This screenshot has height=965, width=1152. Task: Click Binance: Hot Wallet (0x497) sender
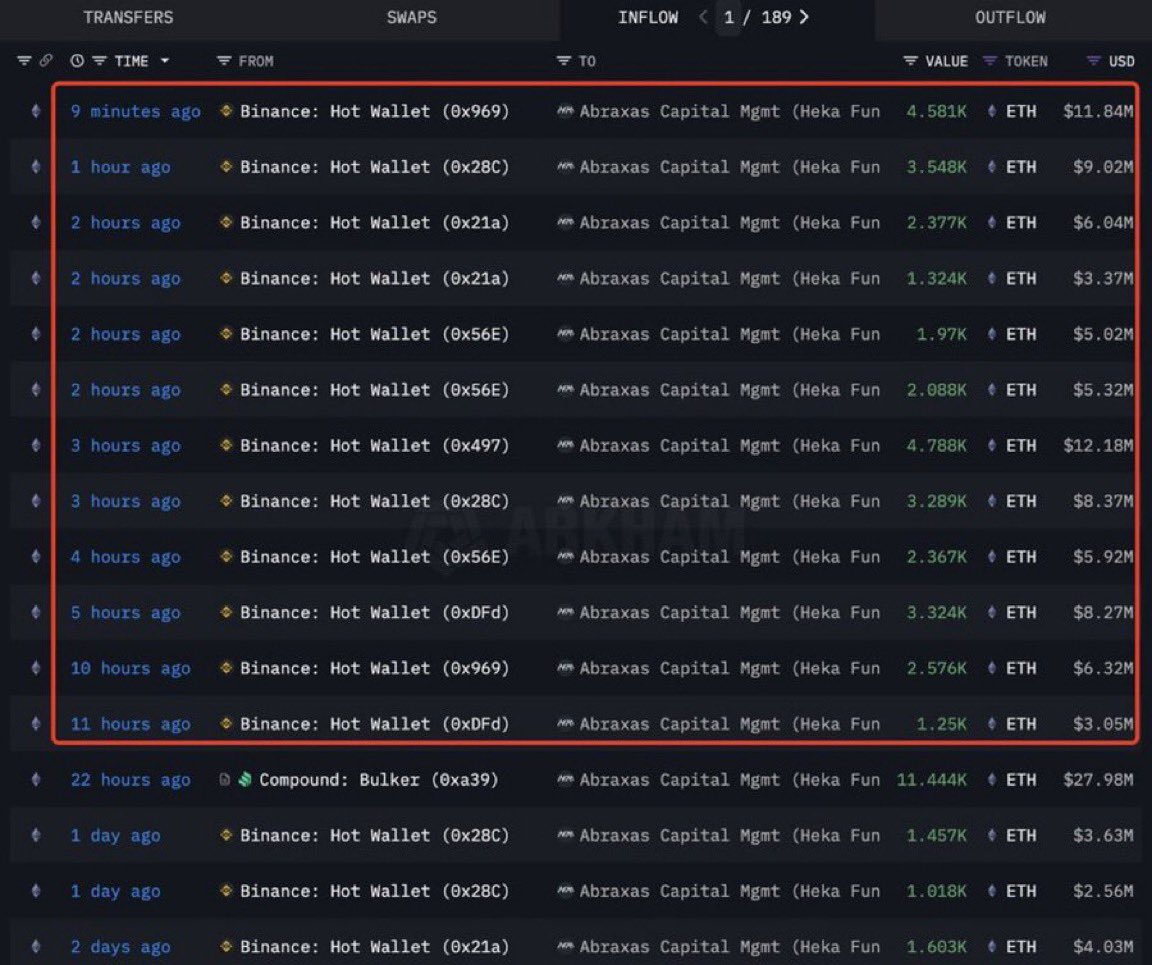coord(374,446)
